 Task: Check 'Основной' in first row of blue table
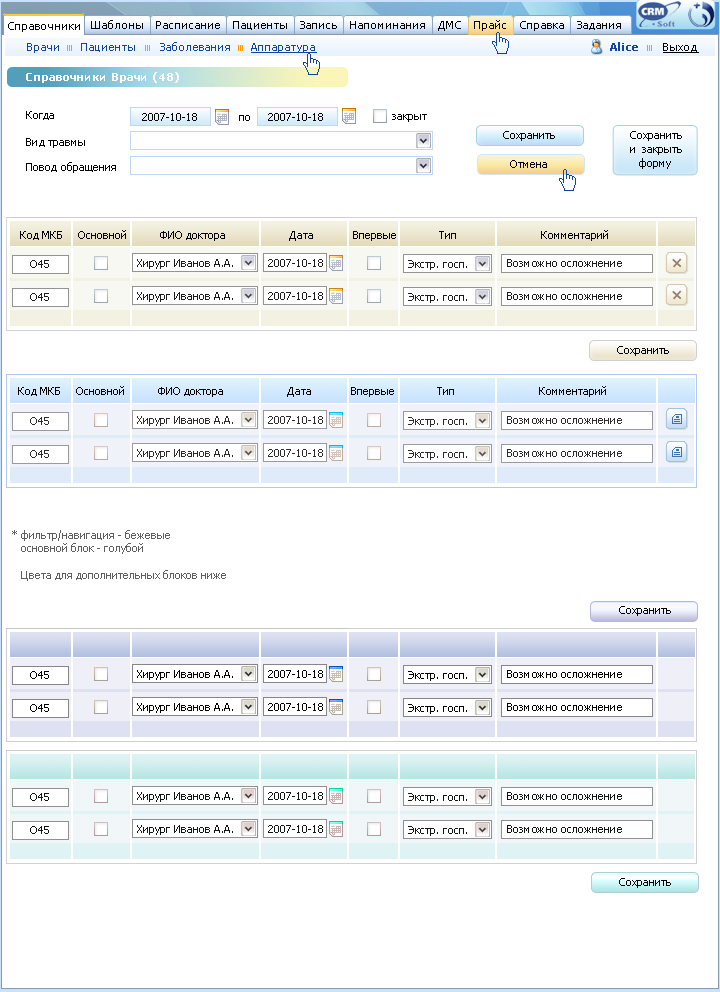101,420
